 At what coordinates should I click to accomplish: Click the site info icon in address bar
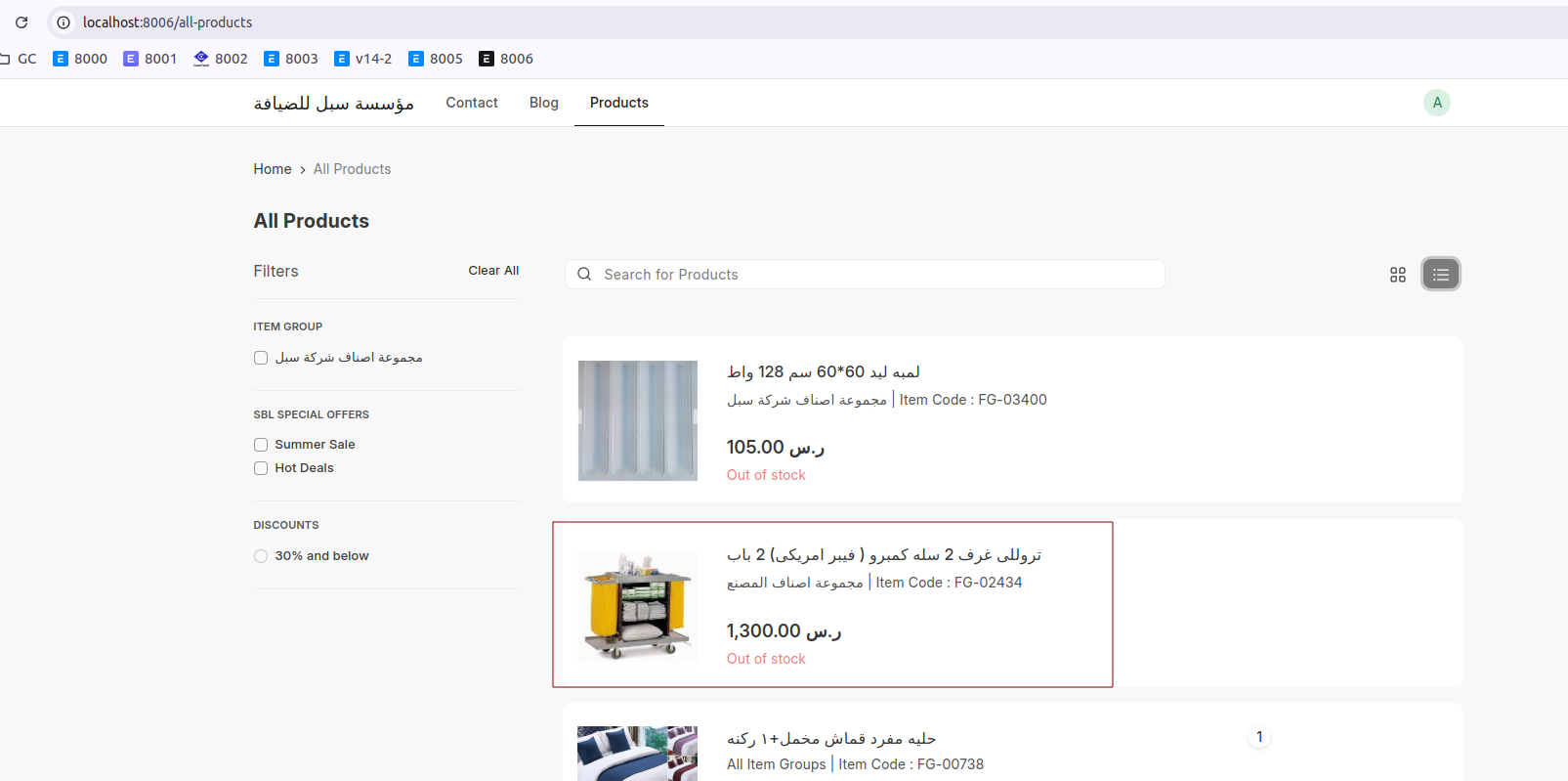(64, 22)
